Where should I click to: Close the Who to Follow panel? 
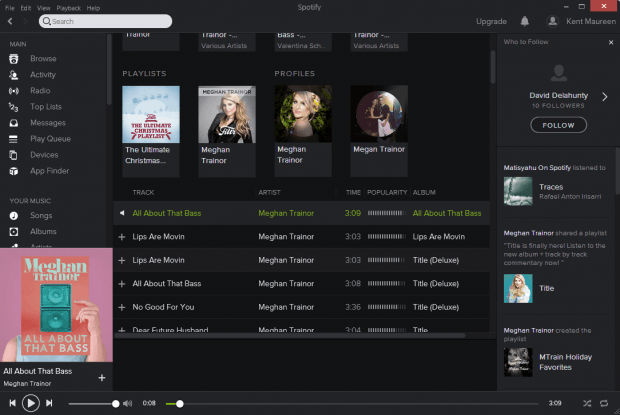[x=611, y=42]
